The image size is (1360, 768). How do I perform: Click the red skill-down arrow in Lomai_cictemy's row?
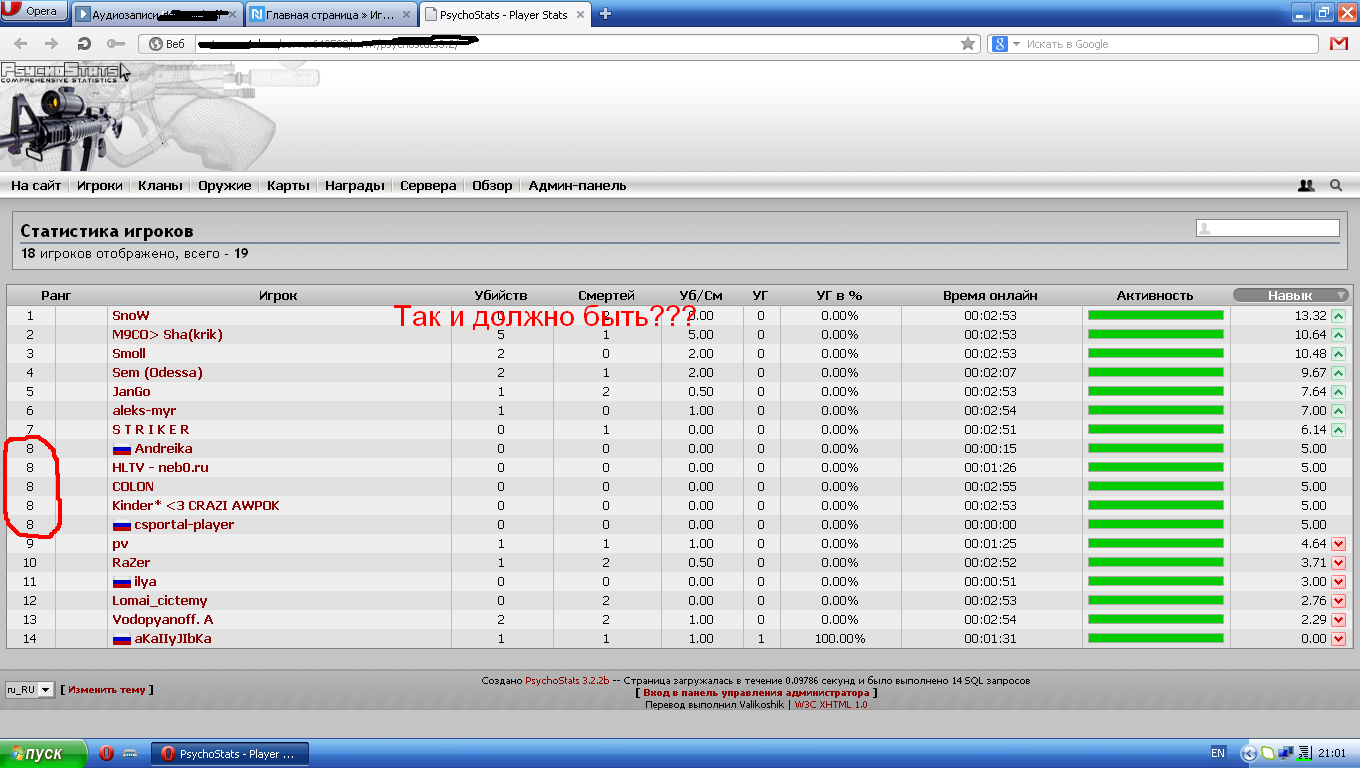1339,601
